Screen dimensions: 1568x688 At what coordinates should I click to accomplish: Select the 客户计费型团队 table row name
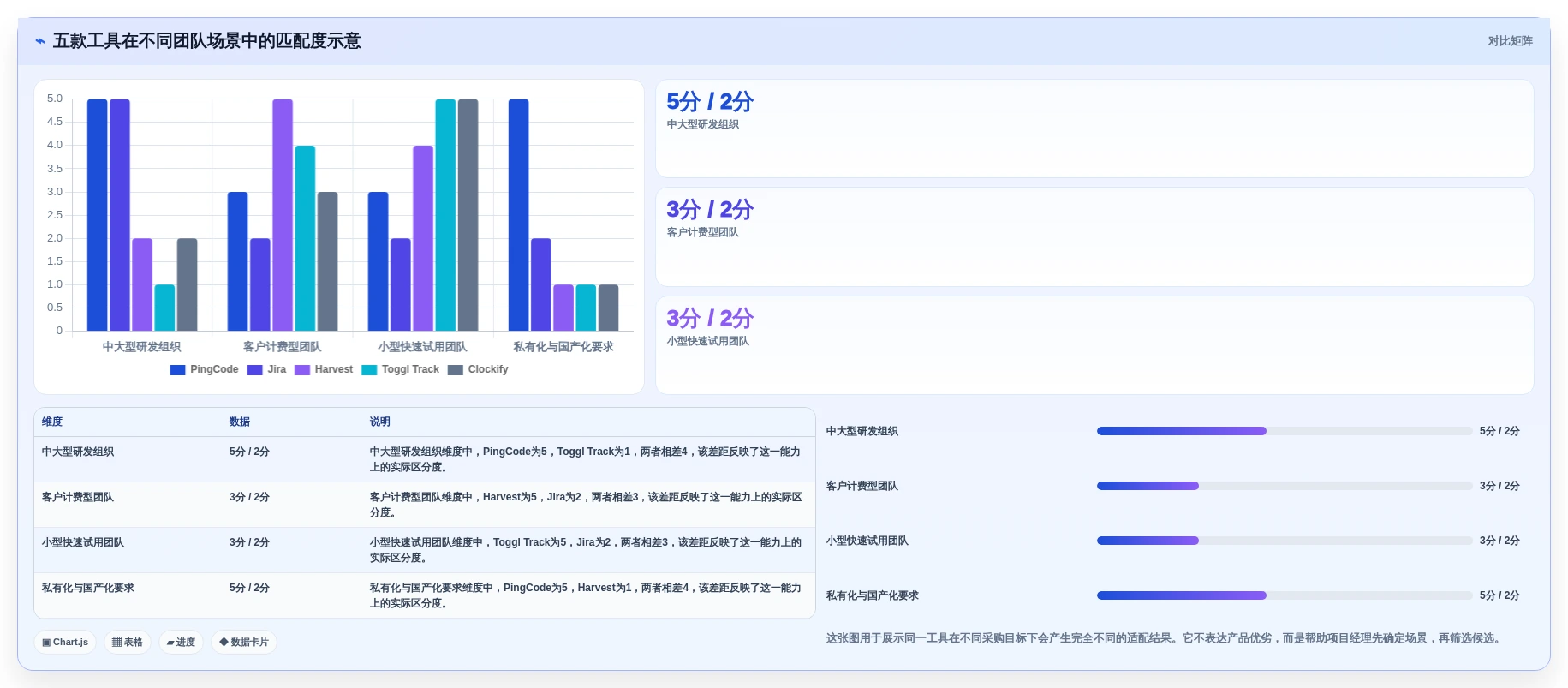tap(78, 497)
